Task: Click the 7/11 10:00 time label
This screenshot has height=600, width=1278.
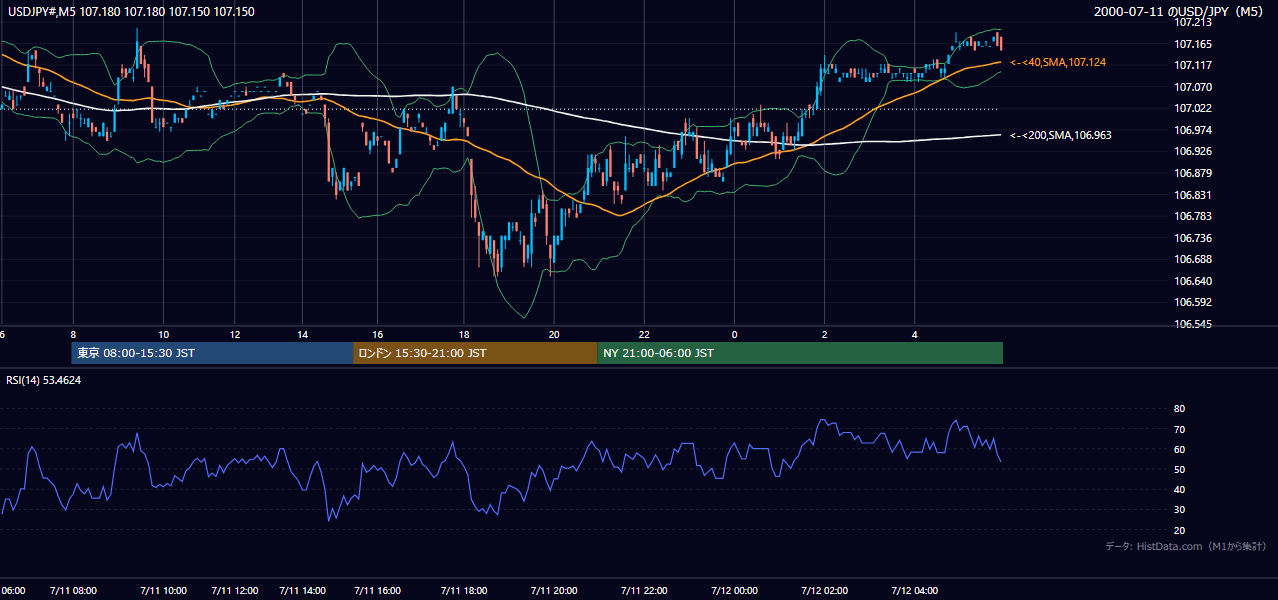Action: (163, 590)
